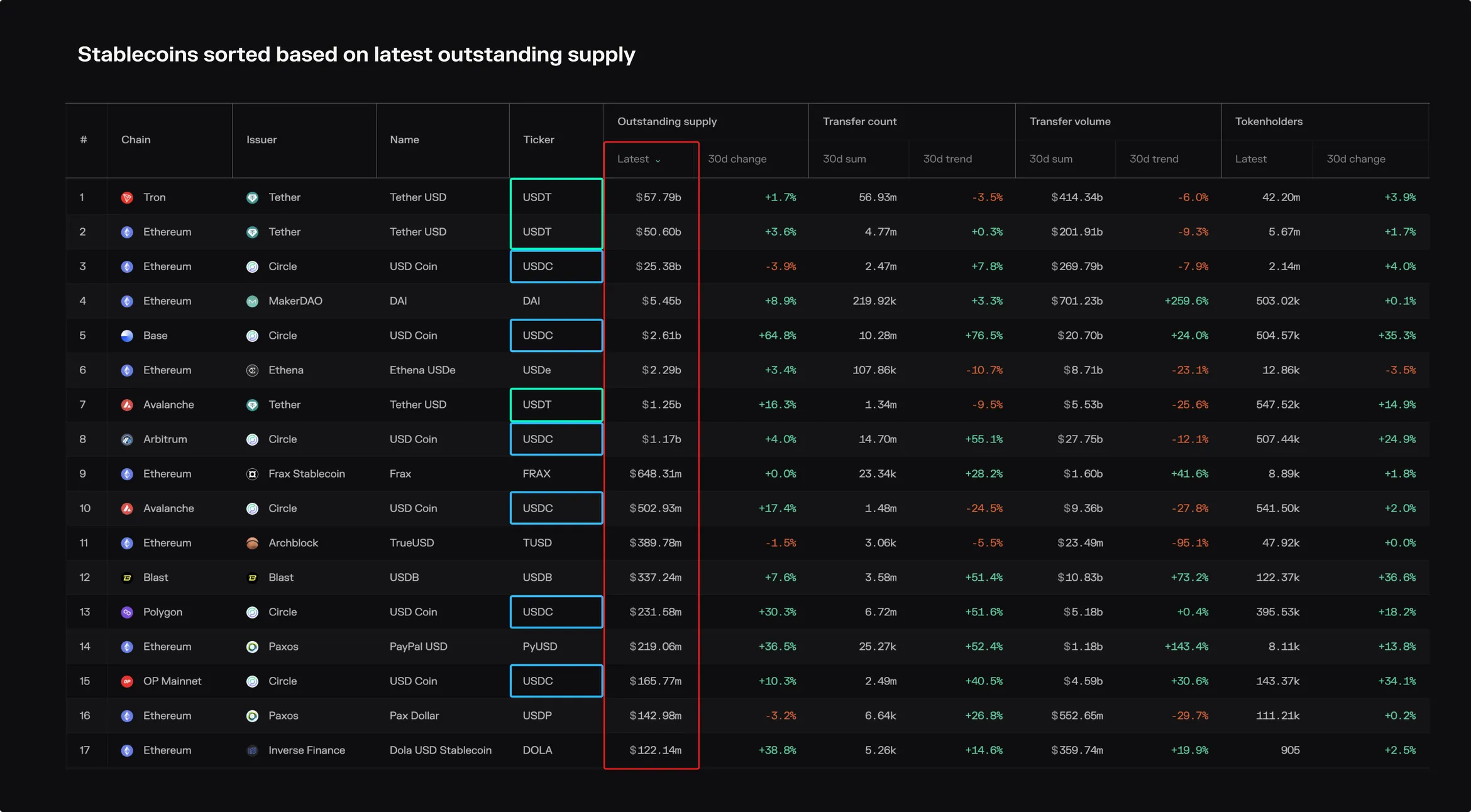Click the Archblock issuer icon
The image size is (1471, 812).
tap(252, 543)
